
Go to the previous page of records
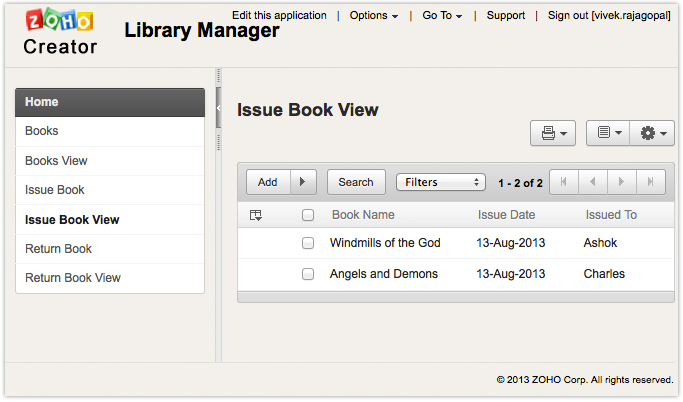click(593, 182)
